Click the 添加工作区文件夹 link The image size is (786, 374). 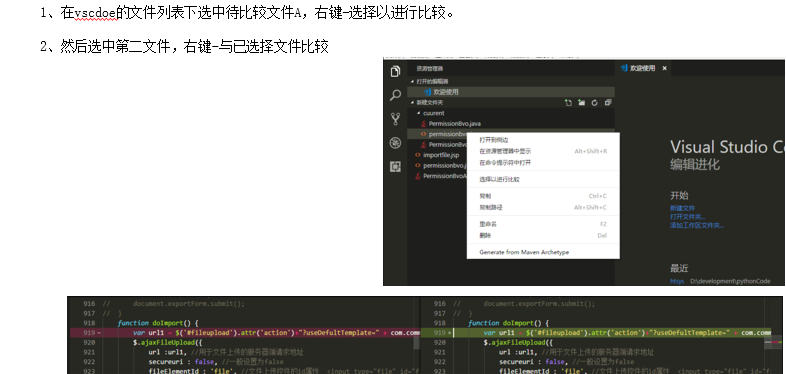coord(697,226)
